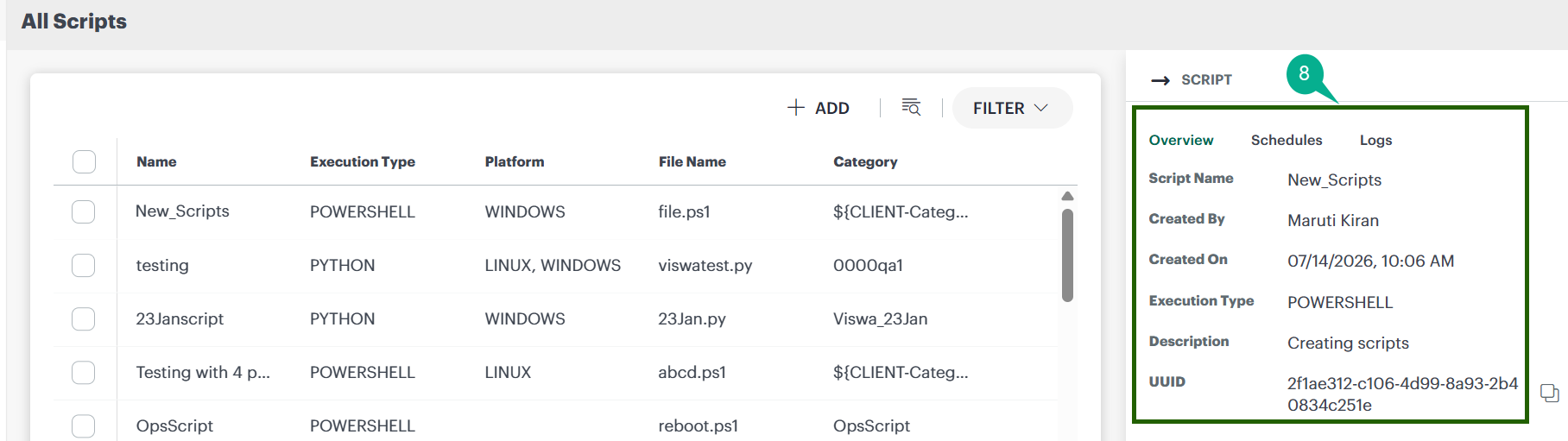The image size is (1568, 441).
Task: Expand the FILTER dropdown
Action: 1012,108
